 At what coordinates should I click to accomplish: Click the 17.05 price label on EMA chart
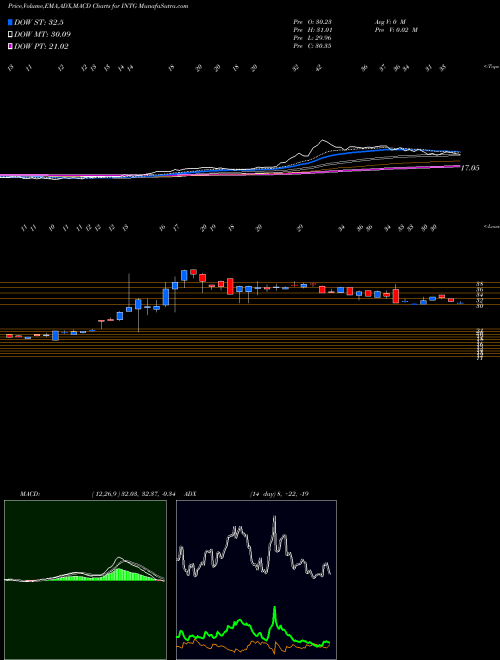click(471, 168)
